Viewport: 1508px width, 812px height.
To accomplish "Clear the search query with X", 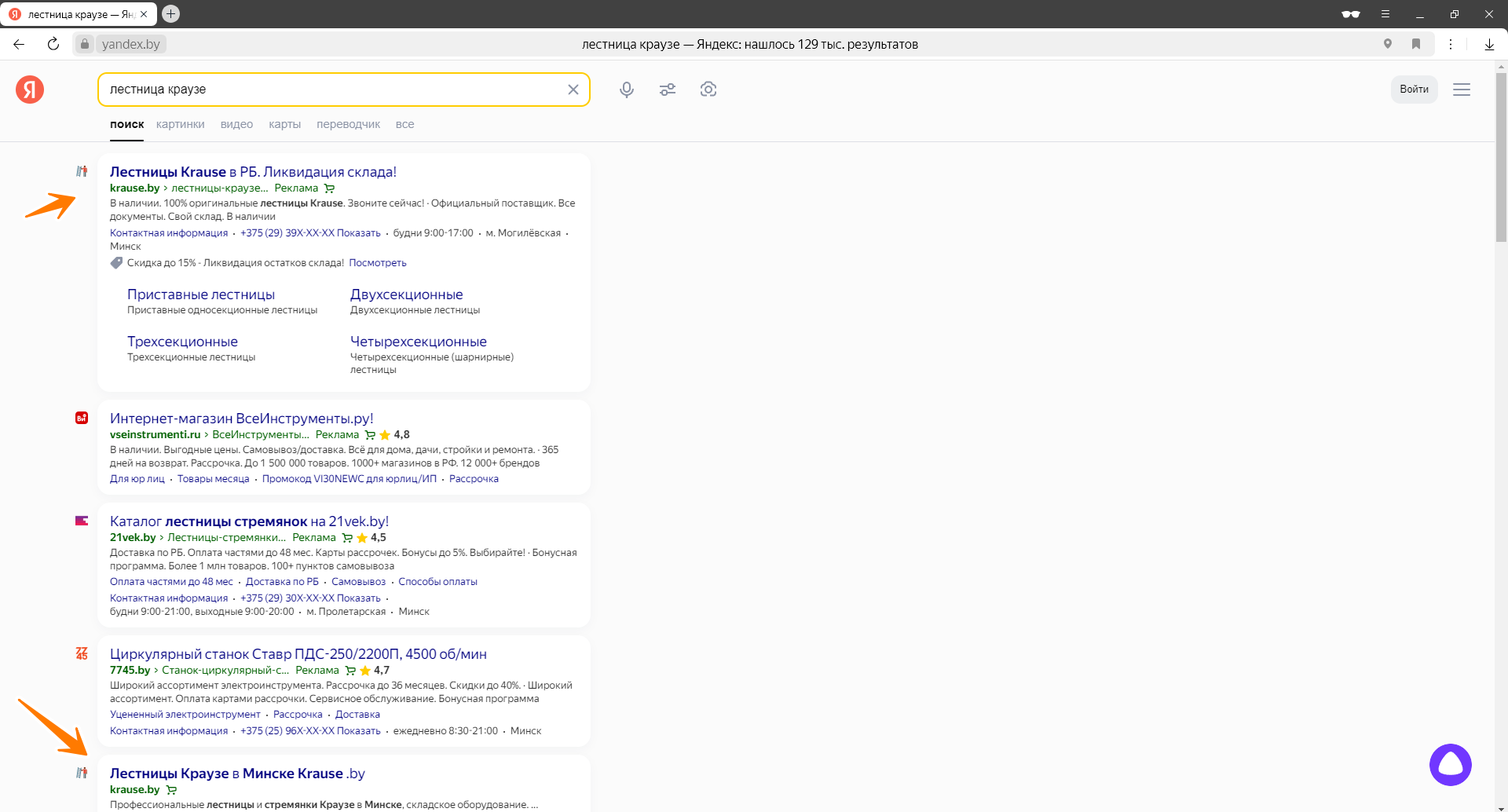I will tap(573, 90).
